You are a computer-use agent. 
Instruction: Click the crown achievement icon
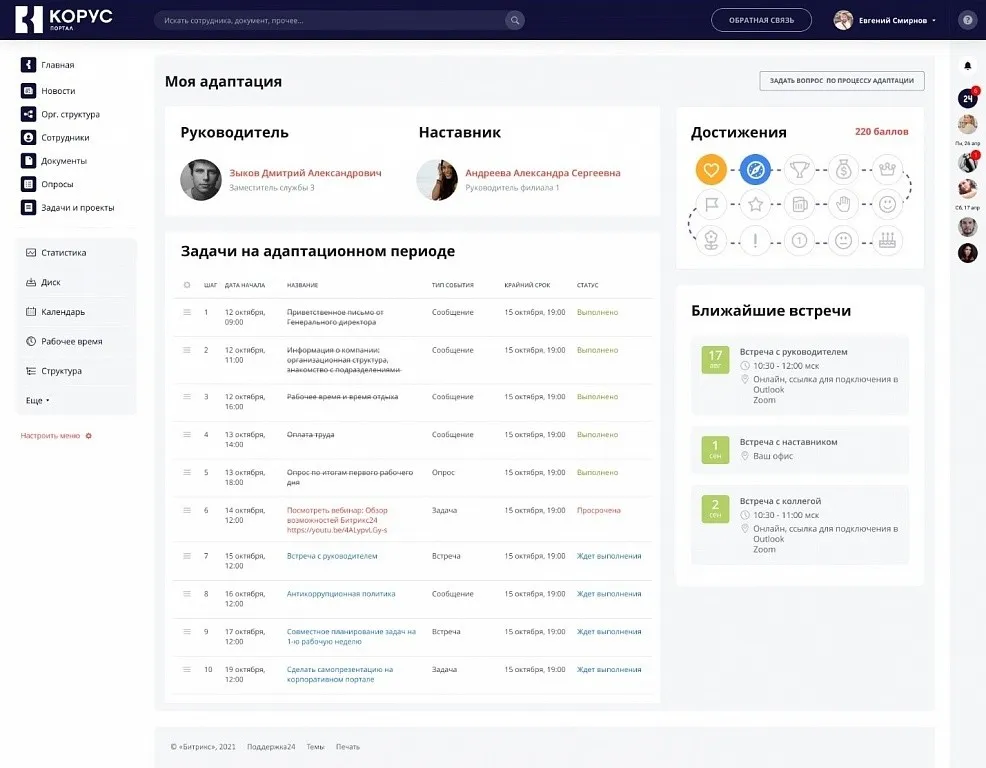[x=887, y=170]
